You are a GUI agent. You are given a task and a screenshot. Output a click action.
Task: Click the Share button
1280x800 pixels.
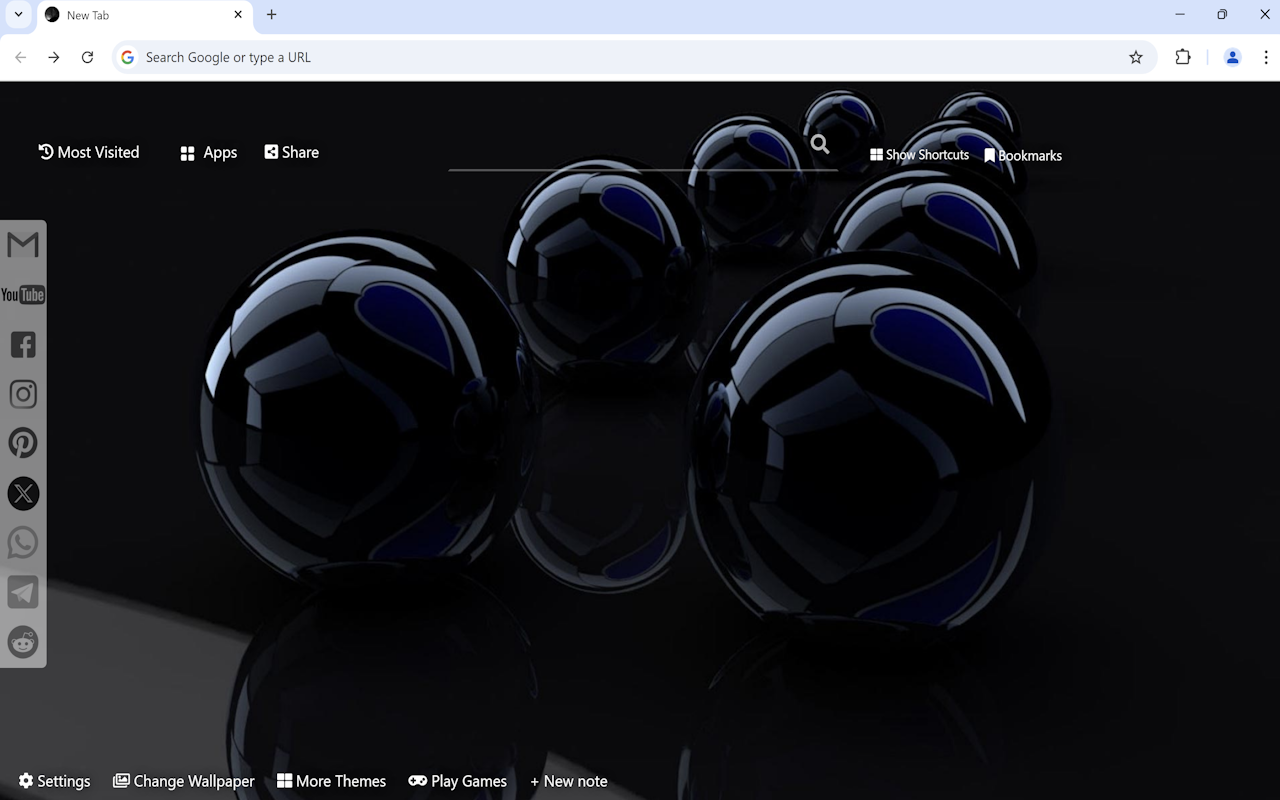coord(292,152)
